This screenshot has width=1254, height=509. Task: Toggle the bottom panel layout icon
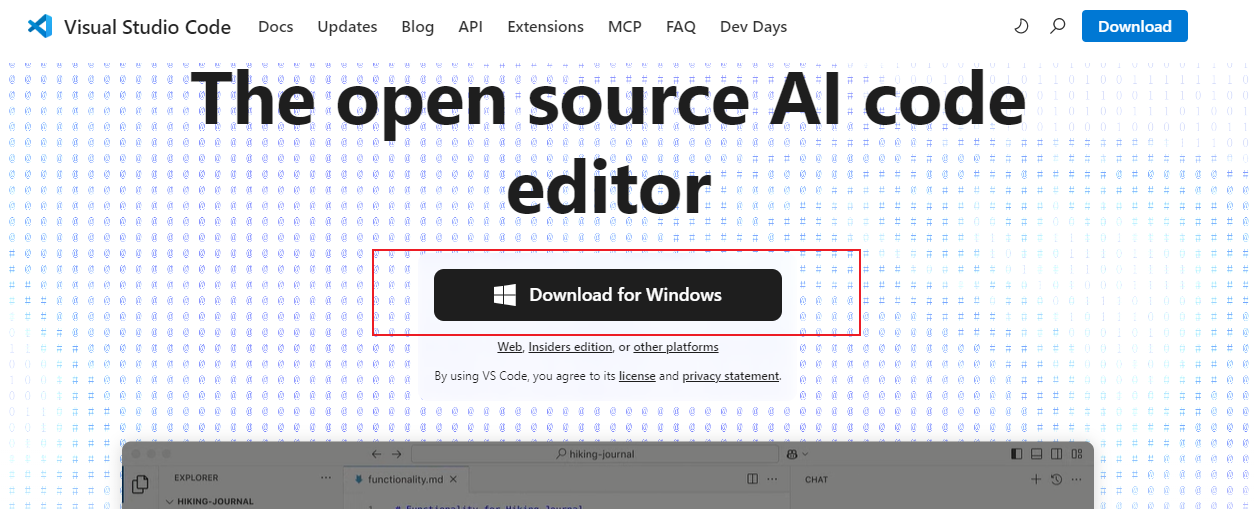point(1037,454)
